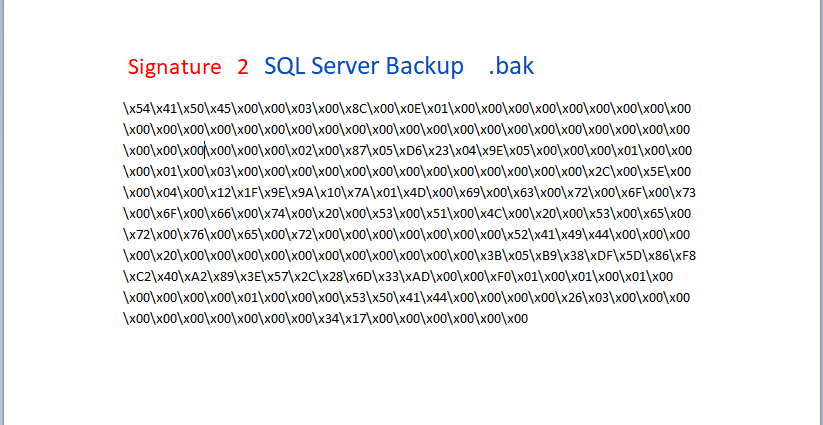Click the \x52\x41\x49\x44 byte sequence
This screenshot has width=823, height=425.
[x=557, y=235]
